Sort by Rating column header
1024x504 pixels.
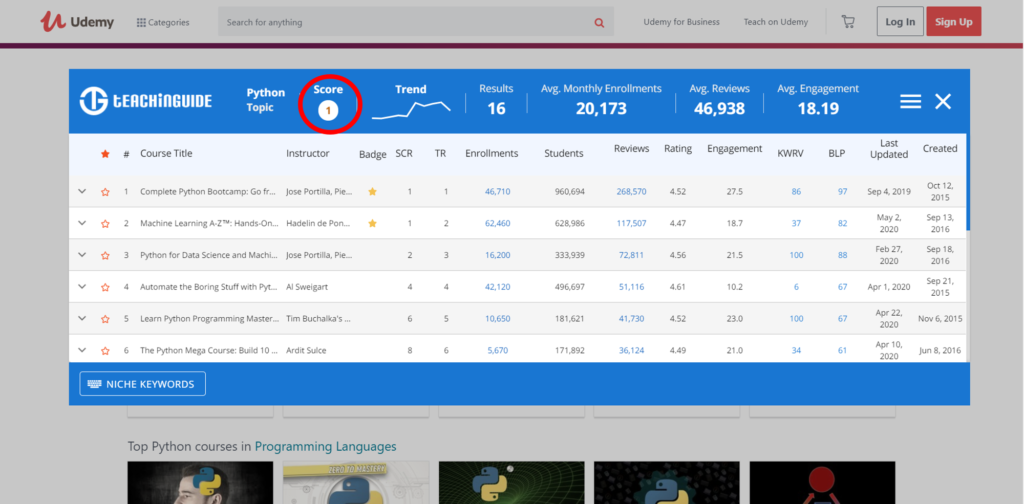click(x=678, y=149)
